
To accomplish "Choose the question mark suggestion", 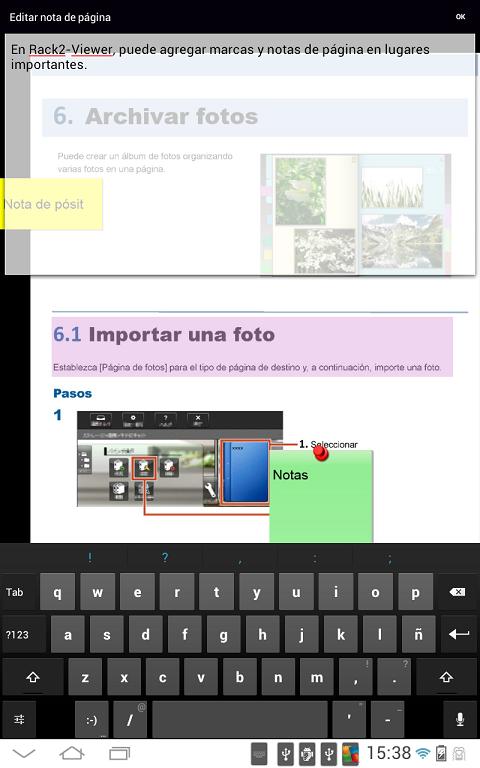I will click(x=165, y=557).
